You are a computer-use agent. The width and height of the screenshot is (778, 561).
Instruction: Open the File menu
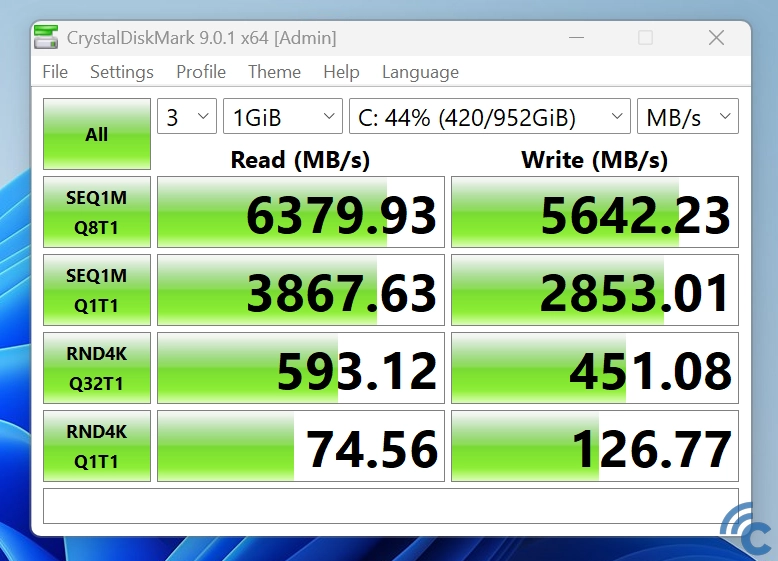[55, 72]
